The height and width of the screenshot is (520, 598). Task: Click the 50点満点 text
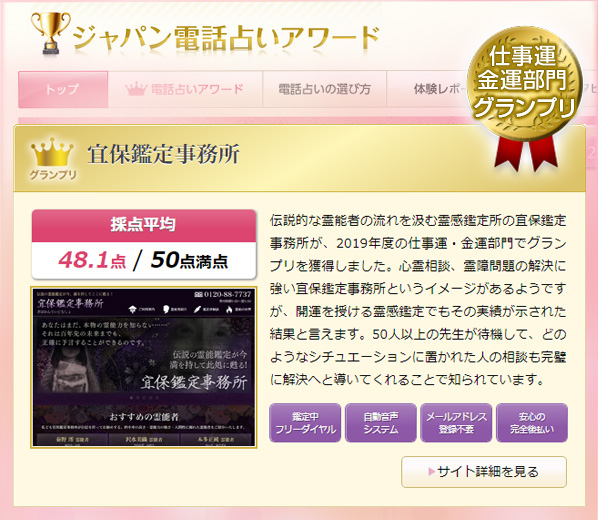189,260
